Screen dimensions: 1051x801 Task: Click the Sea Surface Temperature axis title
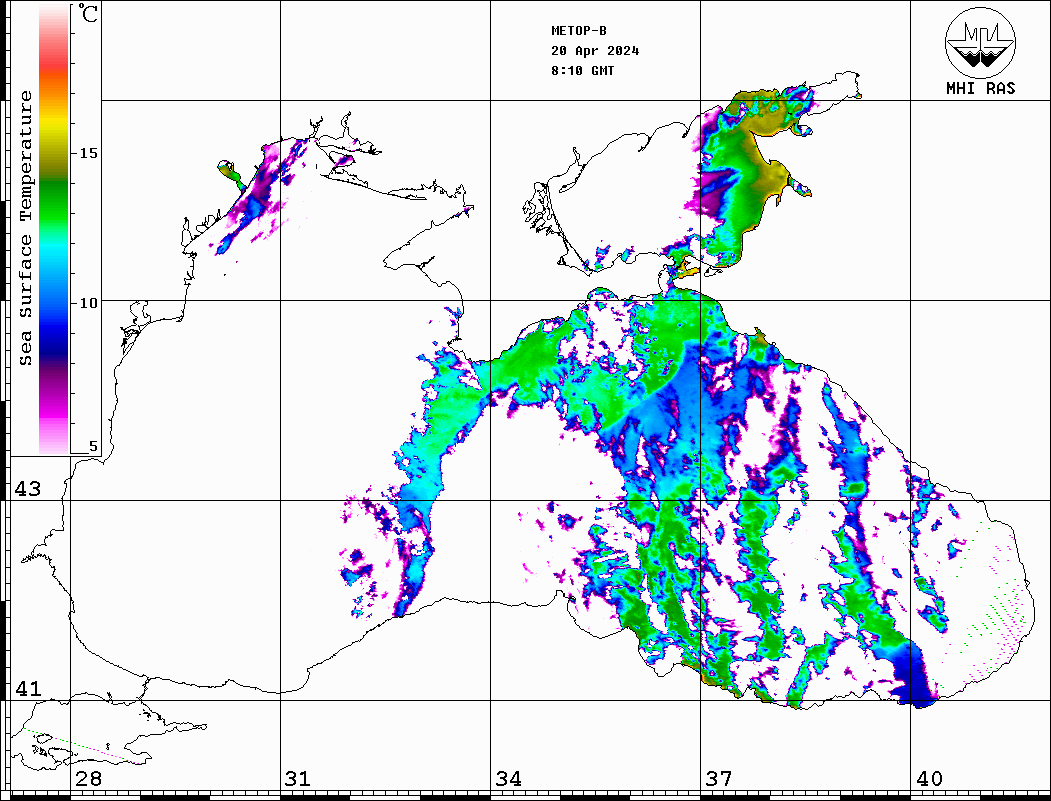25,229
